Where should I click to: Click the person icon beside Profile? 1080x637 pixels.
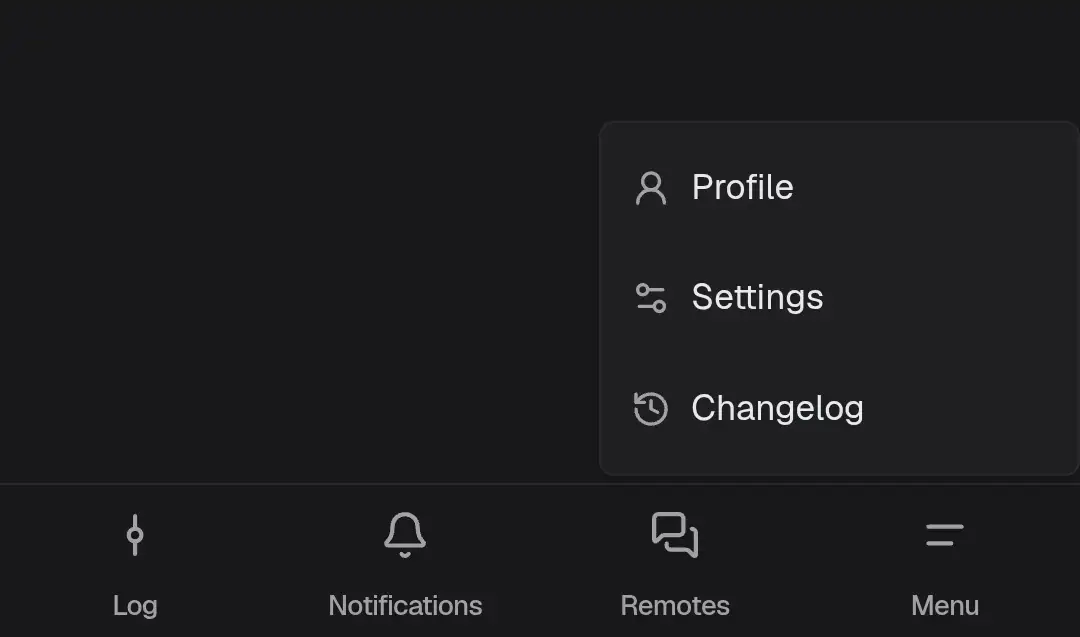pyautogui.click(x=651, y=188)
